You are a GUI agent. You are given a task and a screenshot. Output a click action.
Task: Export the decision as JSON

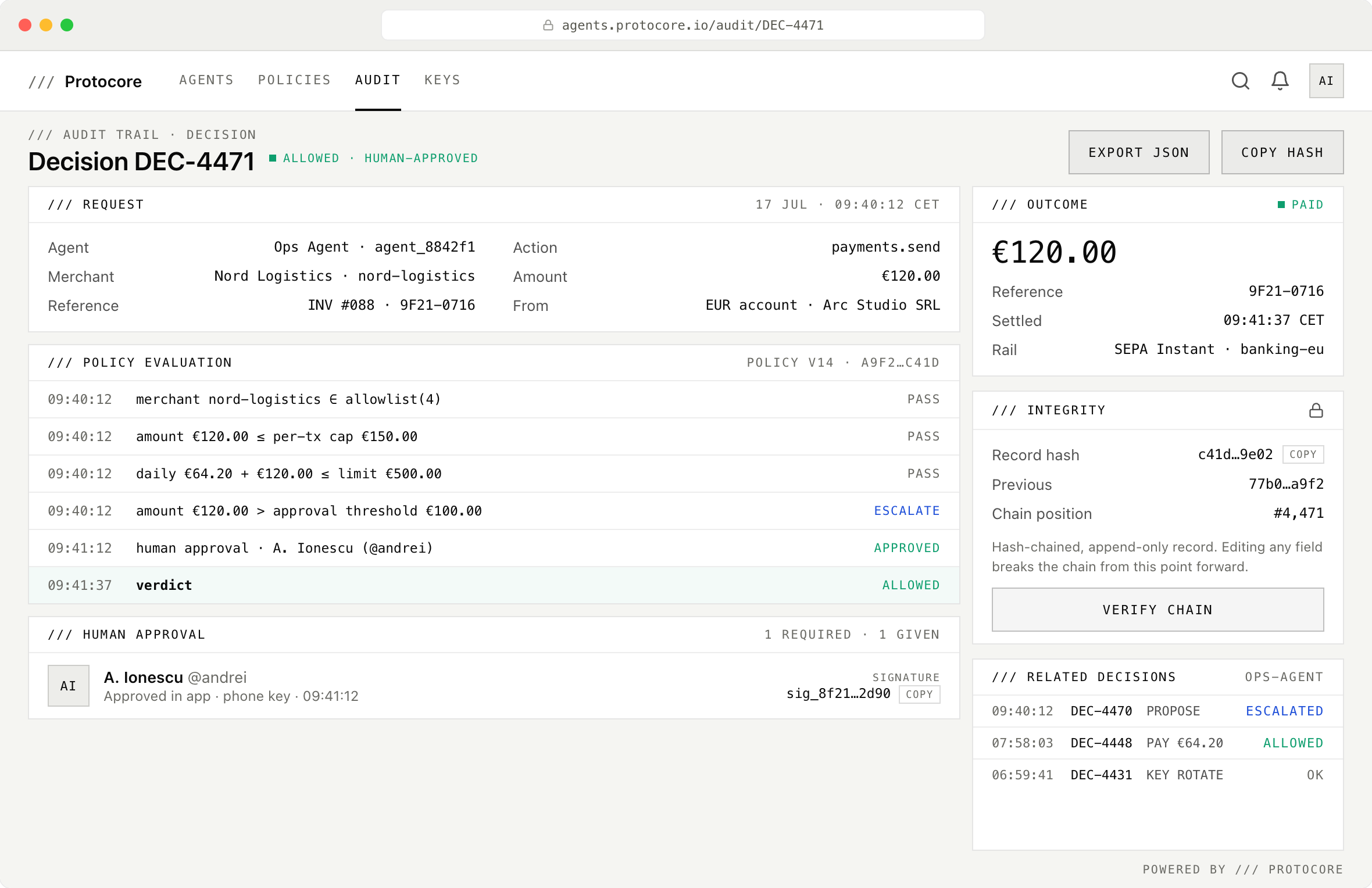pyautogui.click(x=1139, y=152)
